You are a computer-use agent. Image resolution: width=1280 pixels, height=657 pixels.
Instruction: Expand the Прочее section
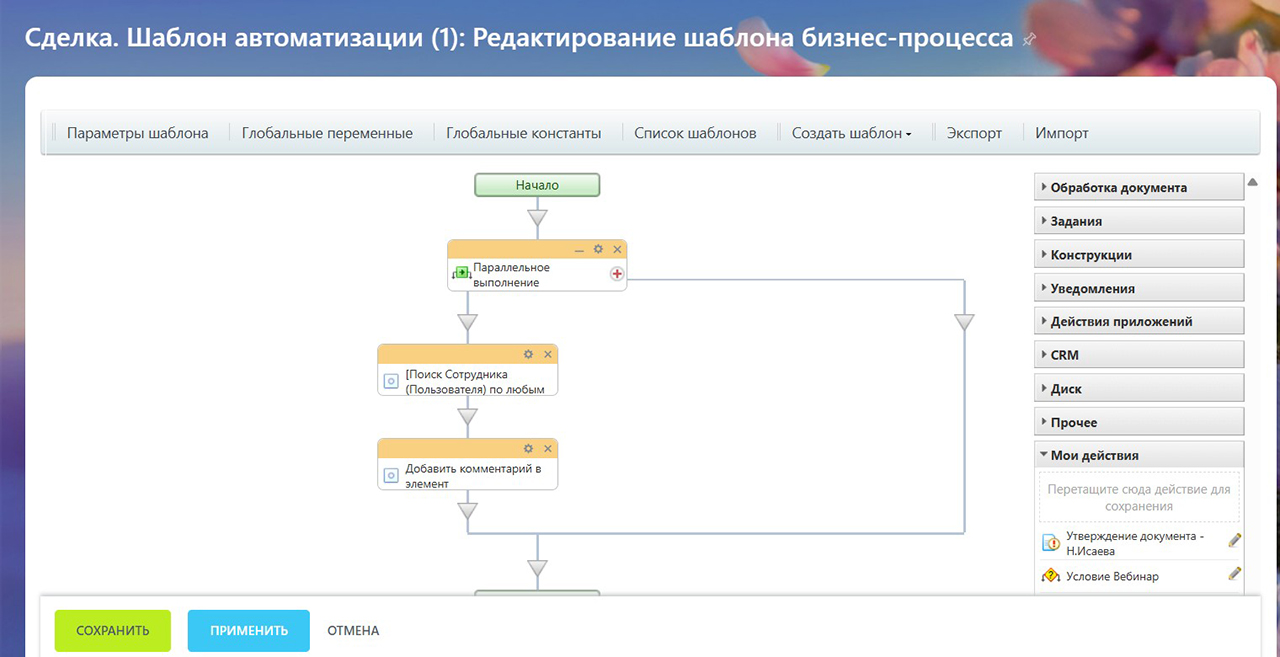click(1139, 422)
